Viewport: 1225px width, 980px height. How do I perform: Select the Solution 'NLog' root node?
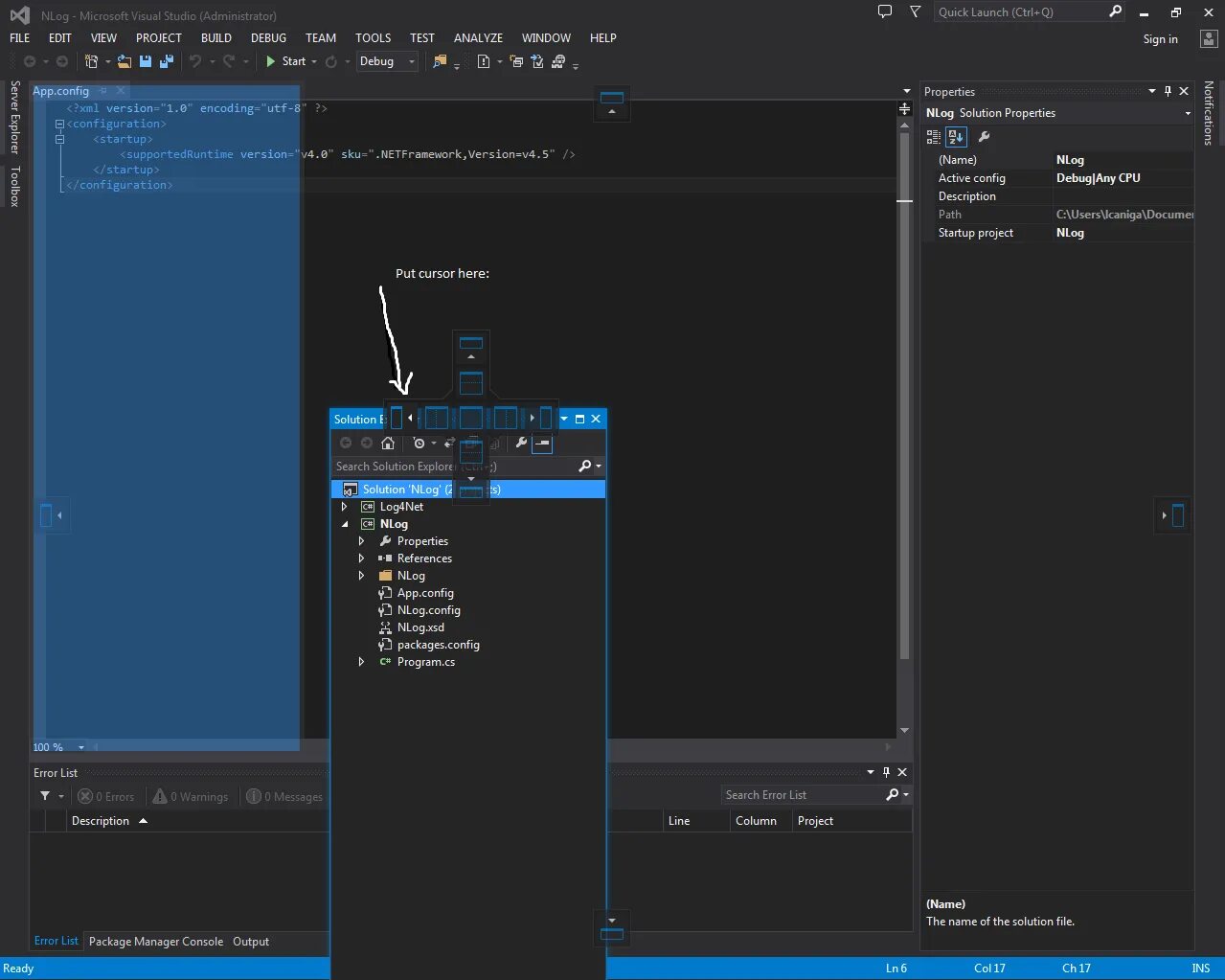(x=468, y=490)
